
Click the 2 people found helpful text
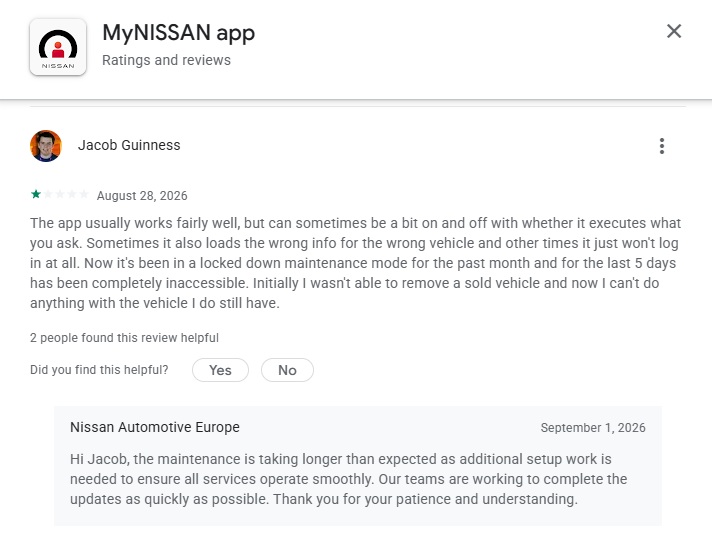(124, 338)
